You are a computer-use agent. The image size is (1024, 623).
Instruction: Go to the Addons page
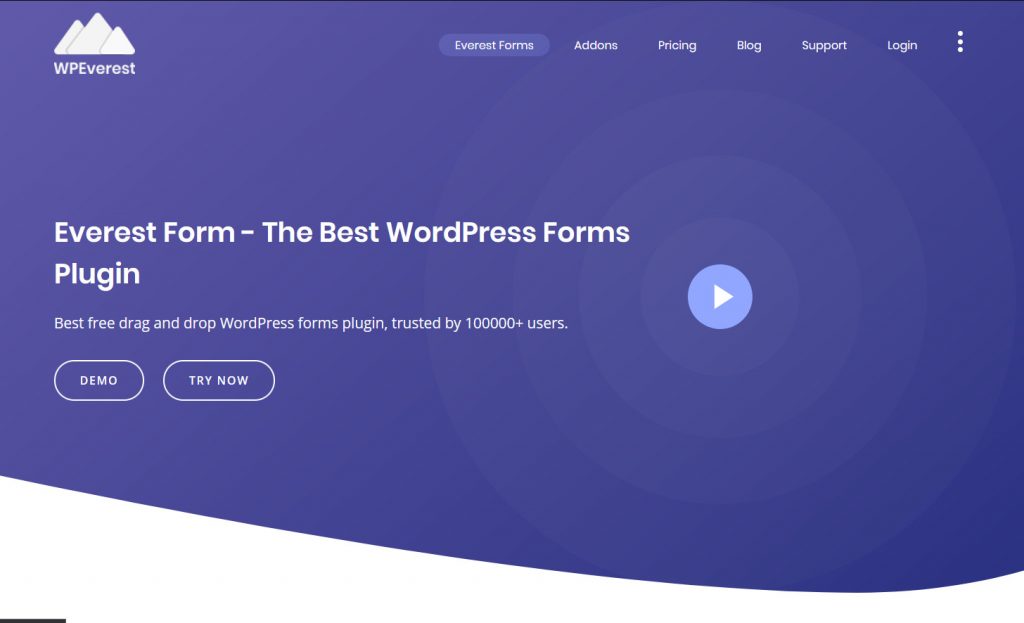[596, 45]
